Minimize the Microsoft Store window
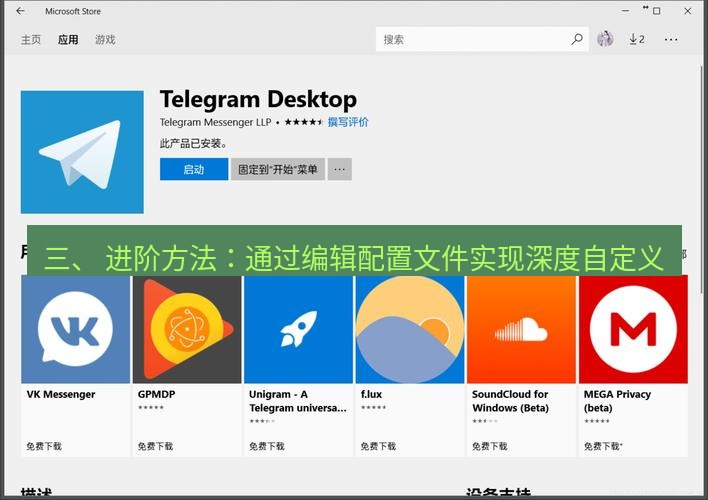 625,11
